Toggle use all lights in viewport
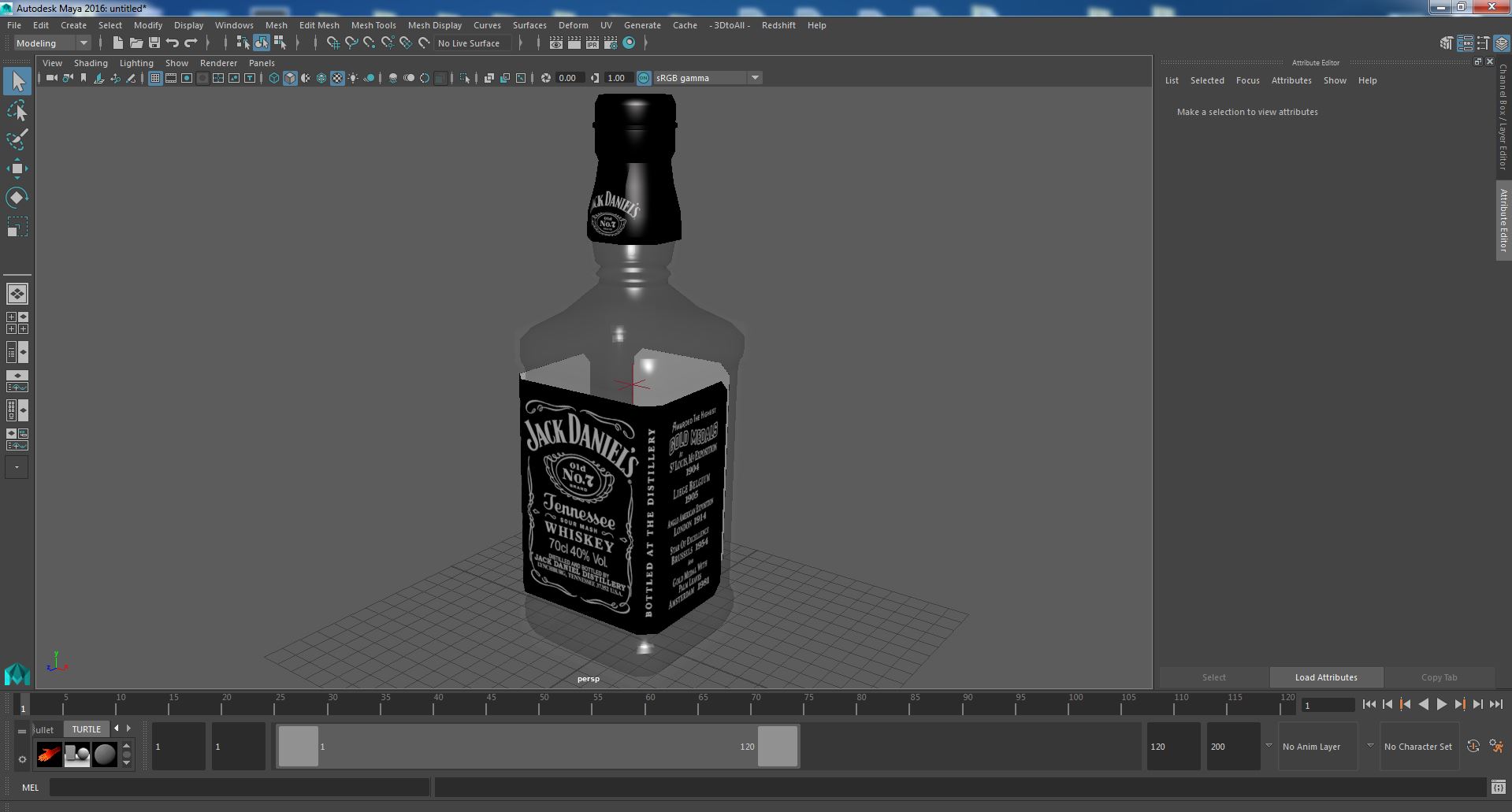This screenshot has width=1512, height=812. pyautogui.click(x=353, y=78)
